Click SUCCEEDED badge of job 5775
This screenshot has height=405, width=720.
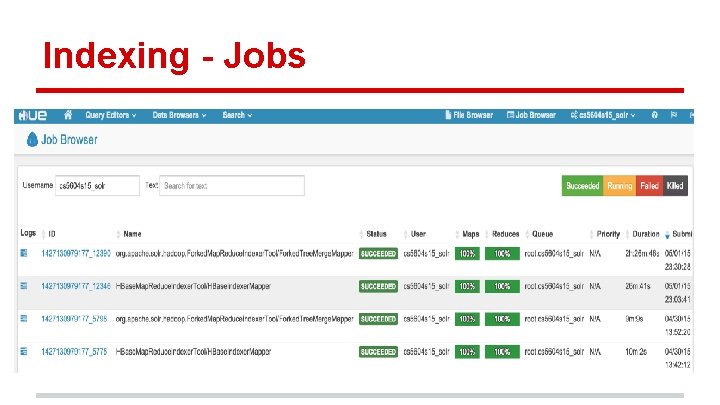coord(378,352)
